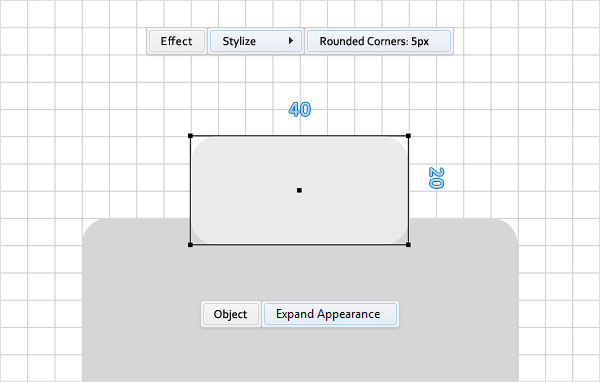Click the bottom-left selection handle
Viewport: 600px width, 382px height.
pyautogui.click(x=191, y=245)
